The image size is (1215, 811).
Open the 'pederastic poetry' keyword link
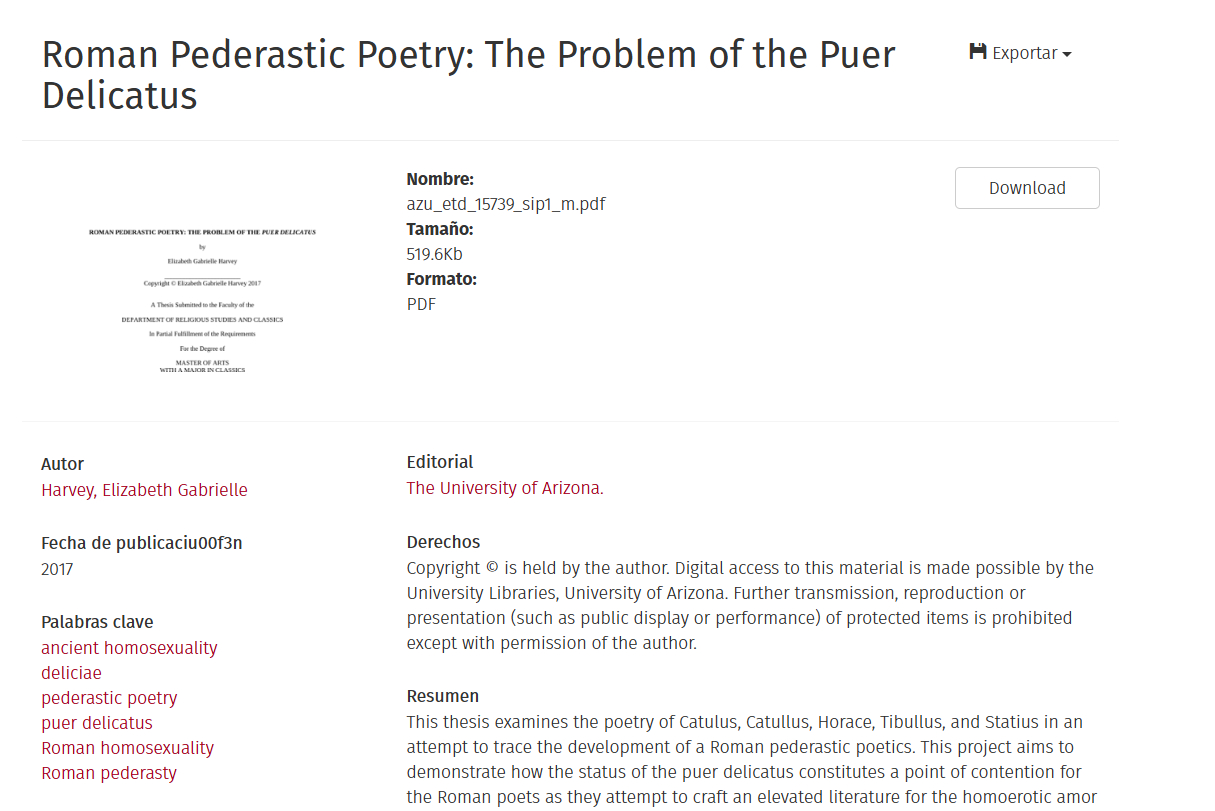(x=109, y=698)
